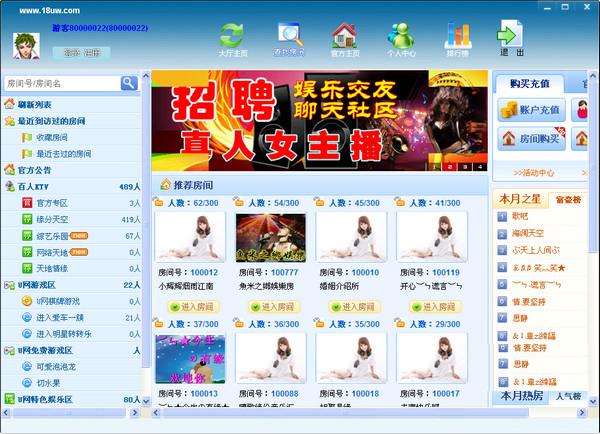Click the rank 1 badge beside 歌吧
600x434 pixels.
coord(502,217)
